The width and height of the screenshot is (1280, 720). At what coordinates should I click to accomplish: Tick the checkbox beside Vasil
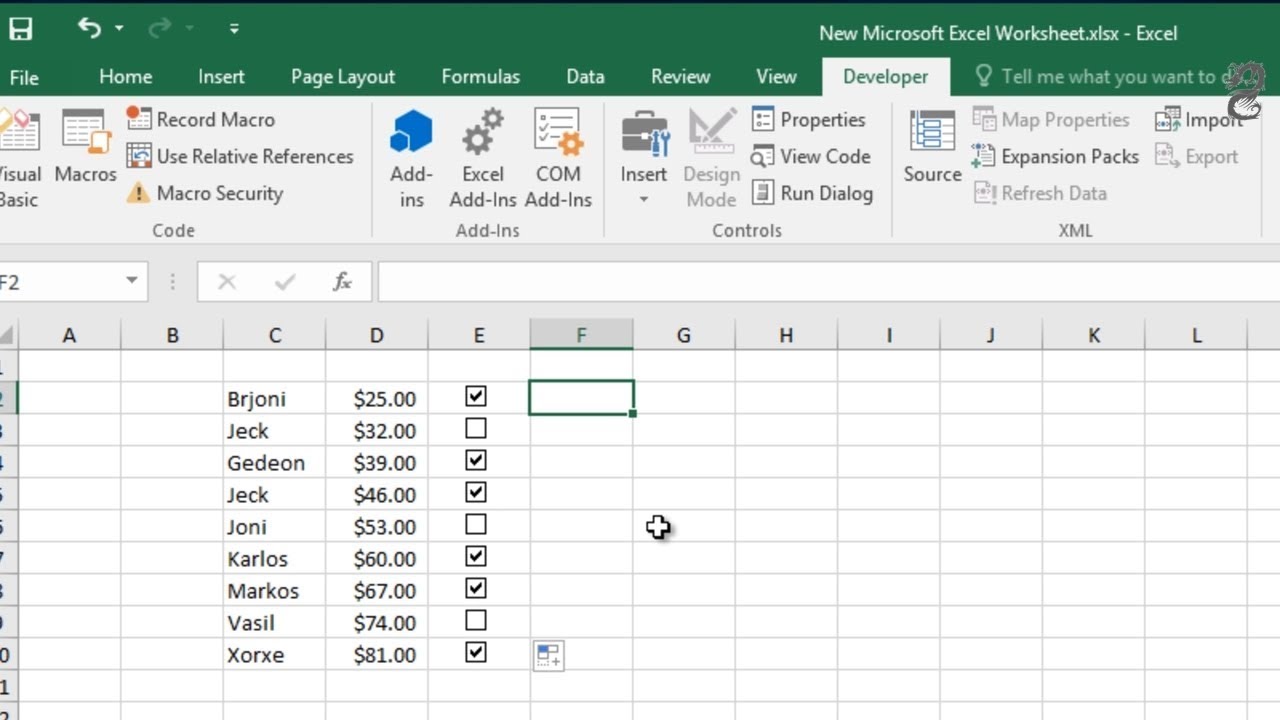coord(476,620)
